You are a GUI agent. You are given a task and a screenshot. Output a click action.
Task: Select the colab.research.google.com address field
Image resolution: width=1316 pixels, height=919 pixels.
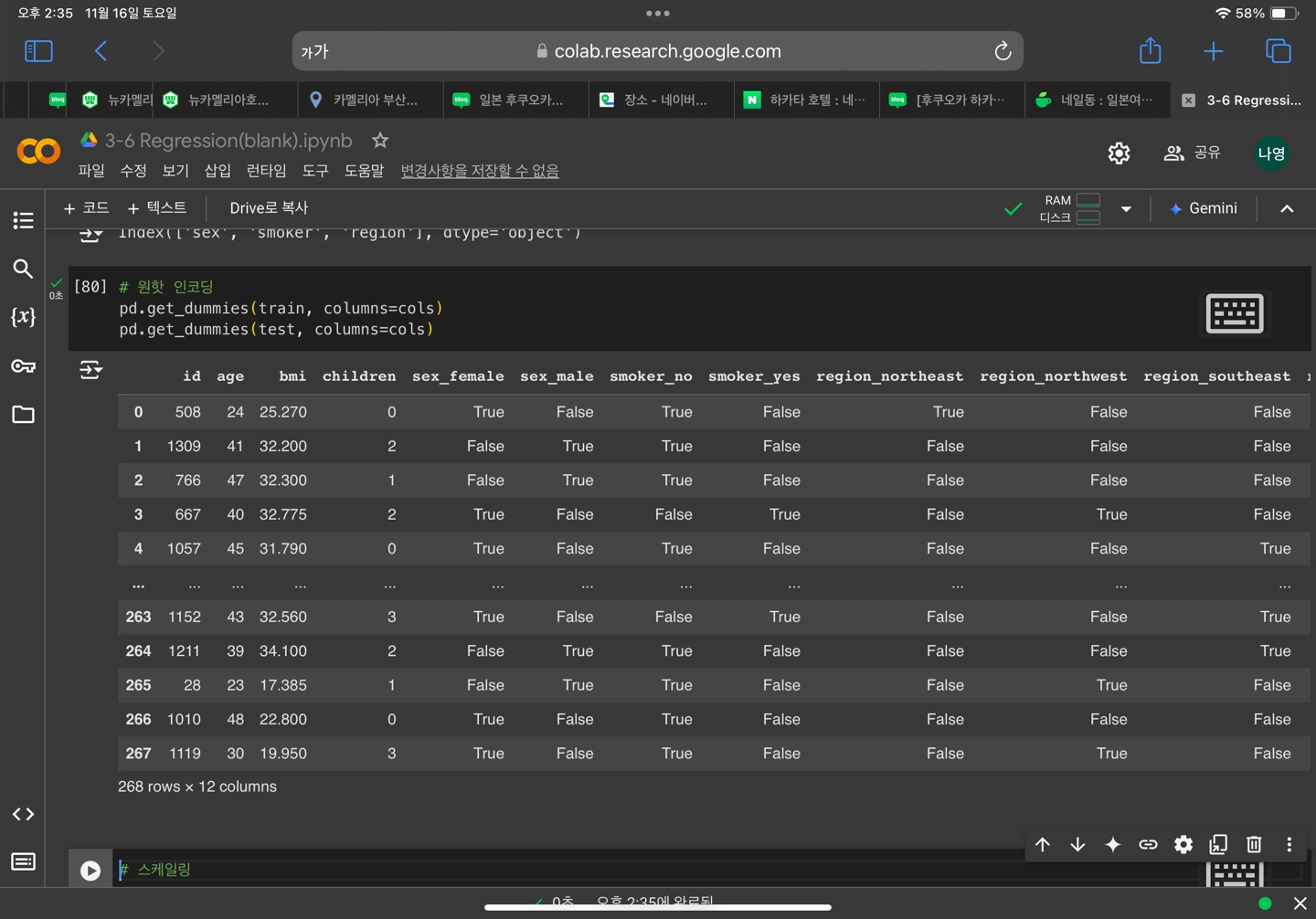tap(658, 51)
